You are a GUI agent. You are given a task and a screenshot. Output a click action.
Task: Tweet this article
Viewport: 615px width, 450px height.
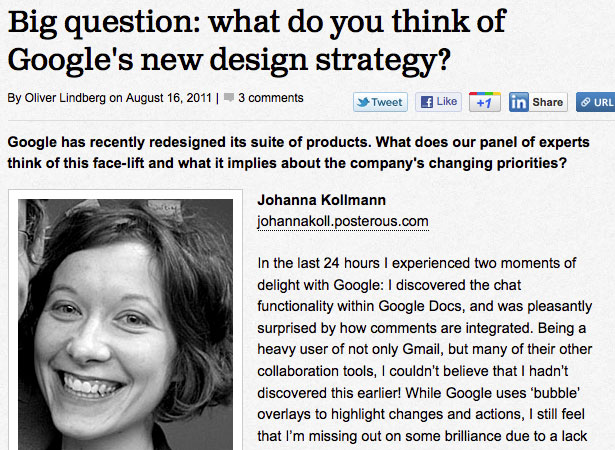(x=380, y=102)
